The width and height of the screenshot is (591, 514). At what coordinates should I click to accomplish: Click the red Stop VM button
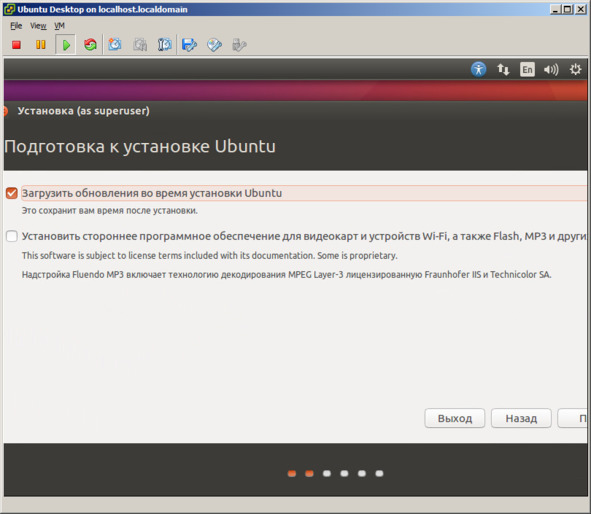coord(16,45)
